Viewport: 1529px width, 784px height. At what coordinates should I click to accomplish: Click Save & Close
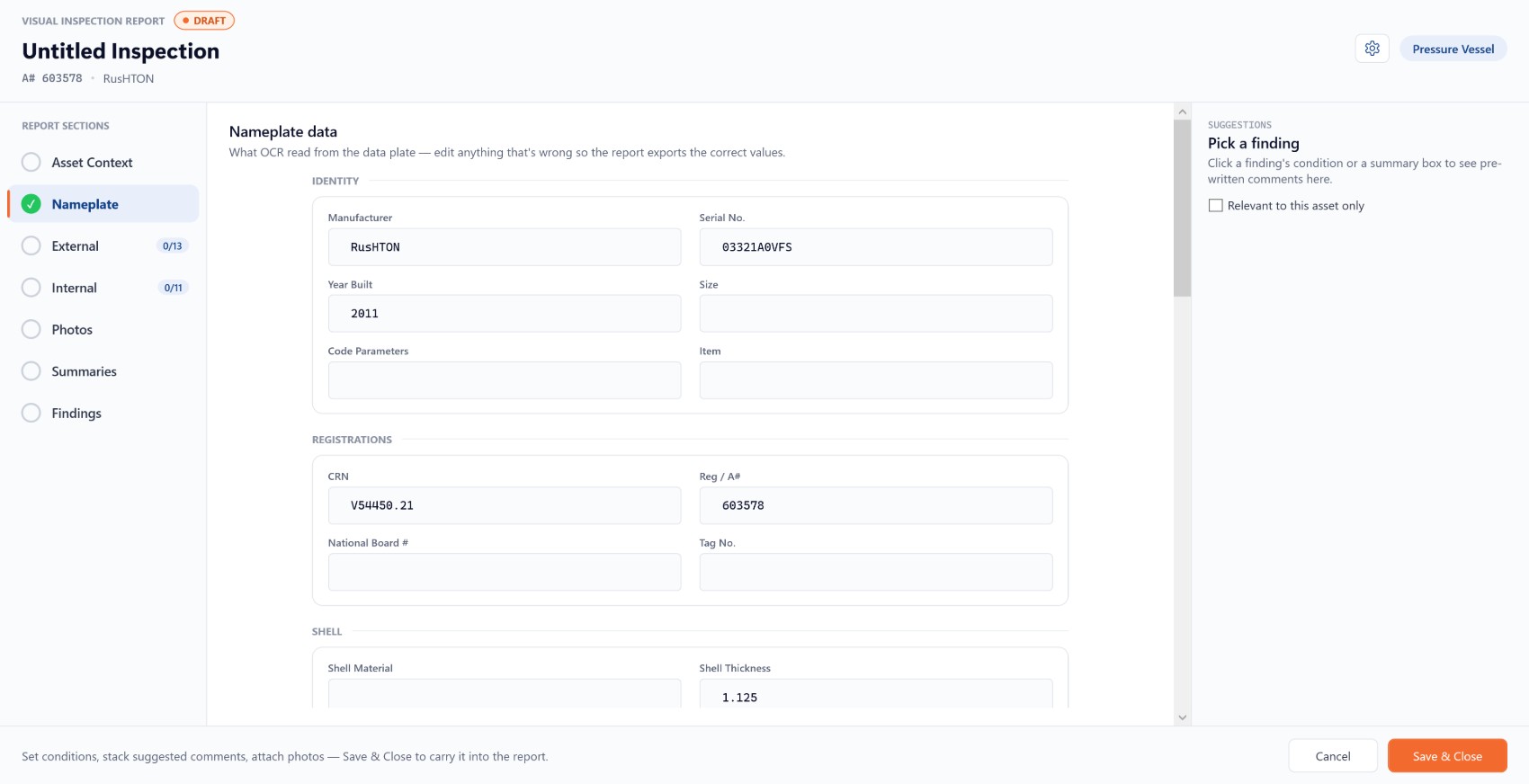pyautogui.click(x=1447, y=756)
